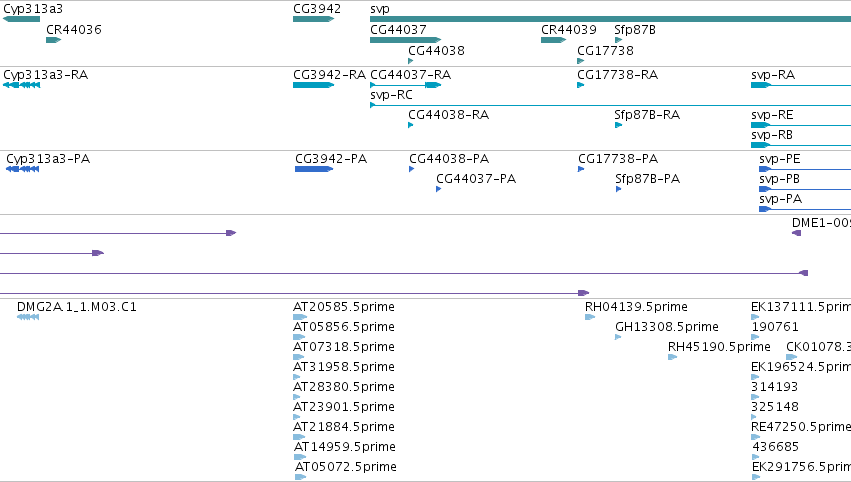Select the GH13308.5prime EST label
Viewport: 851px width, 482px height.
click(x=666, y=326)
